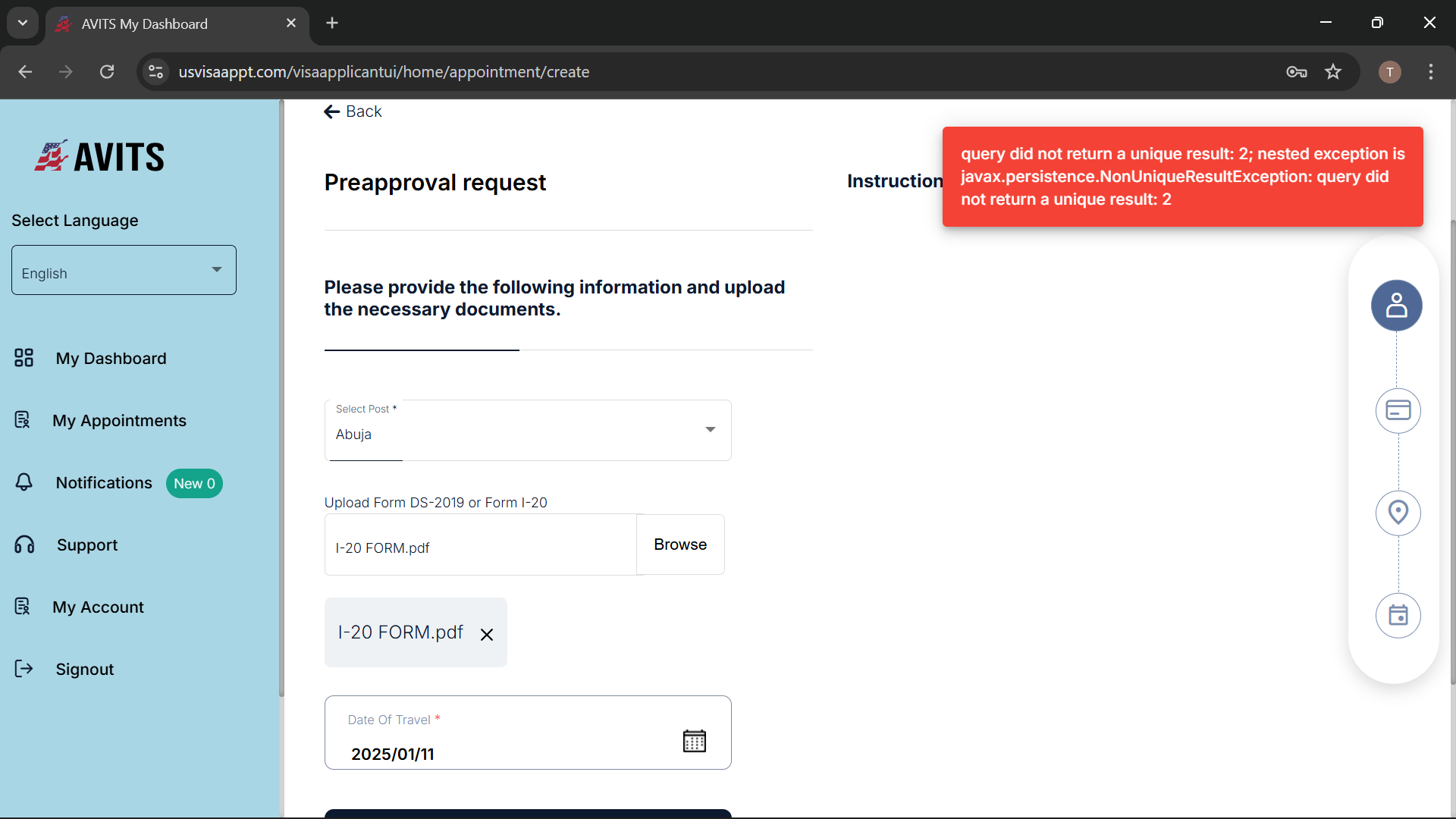The image size is (1456, 819).
Task: Select the payment card step icon
Action: (x=1398, y=411)
